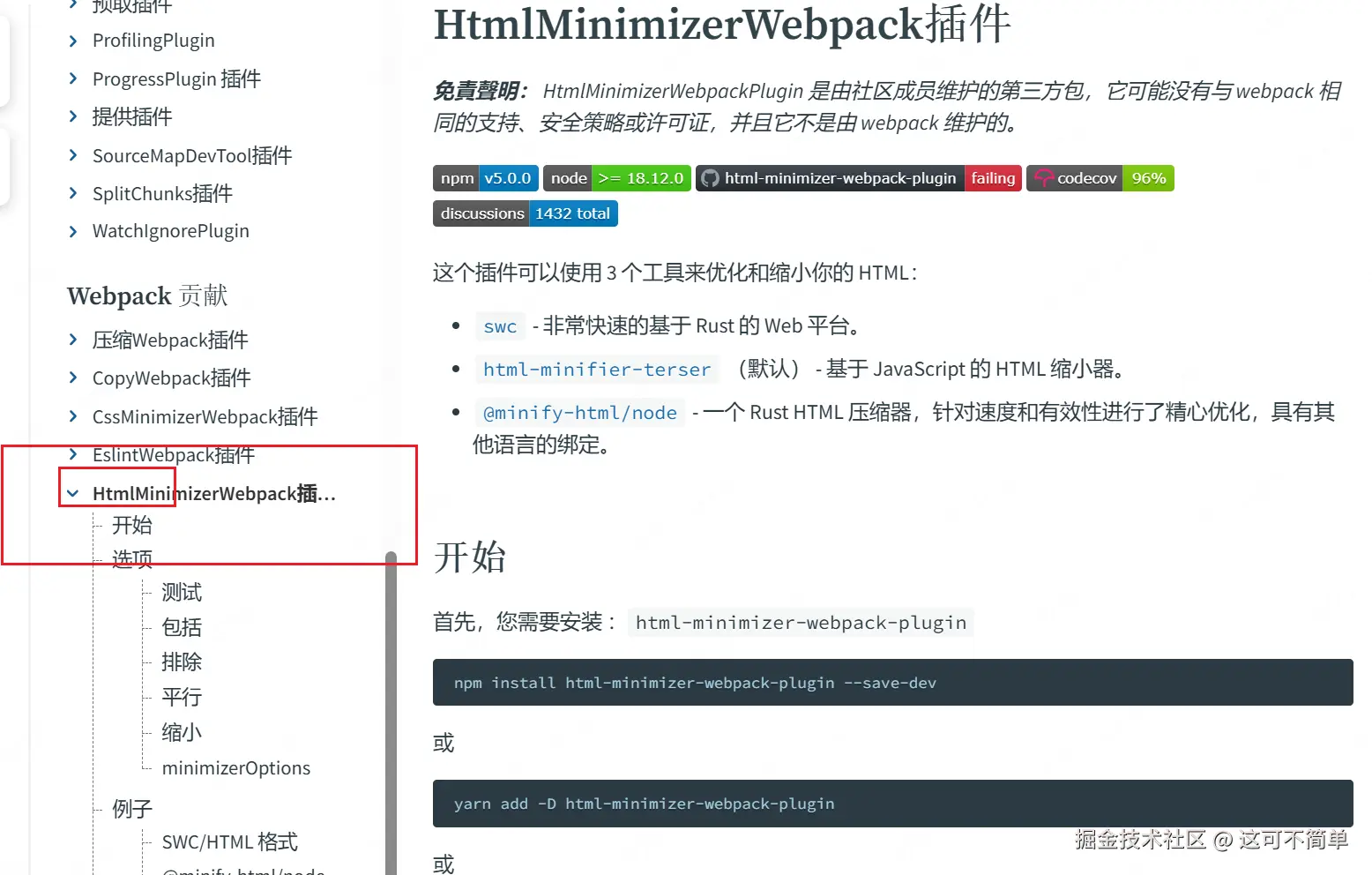Open SplitChunks插件 sidebar link
Screen dimensions: 1372x875
(162, 193)
